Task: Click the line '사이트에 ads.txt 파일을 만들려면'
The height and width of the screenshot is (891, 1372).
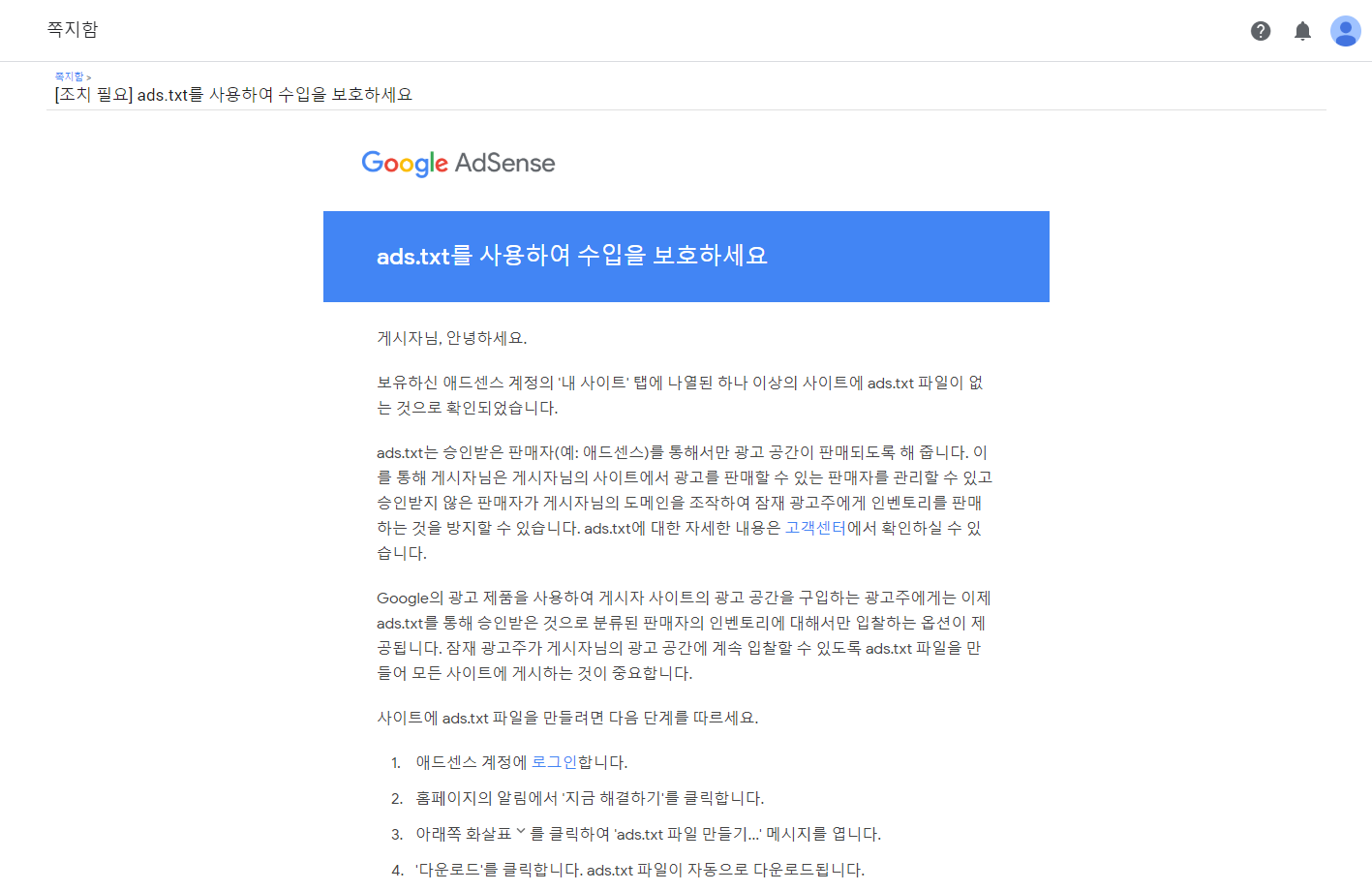Action: click(567, 718)
